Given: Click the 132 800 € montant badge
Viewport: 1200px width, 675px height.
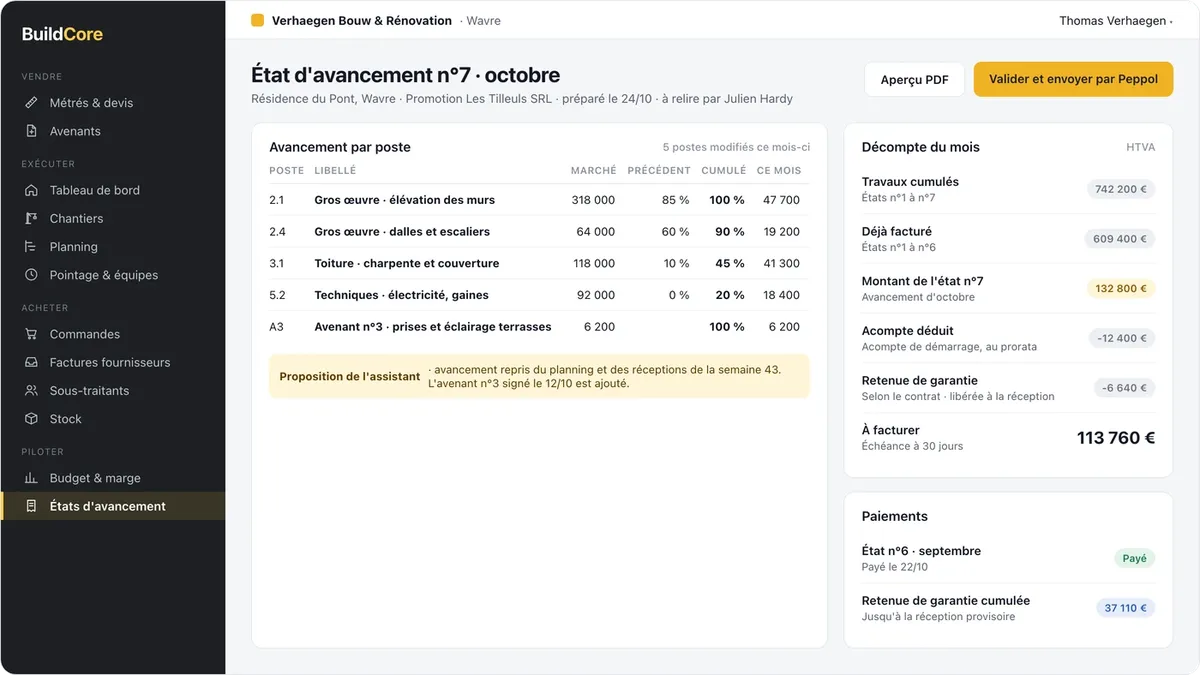Looking at the screenshot, I should click(1121, 288).
